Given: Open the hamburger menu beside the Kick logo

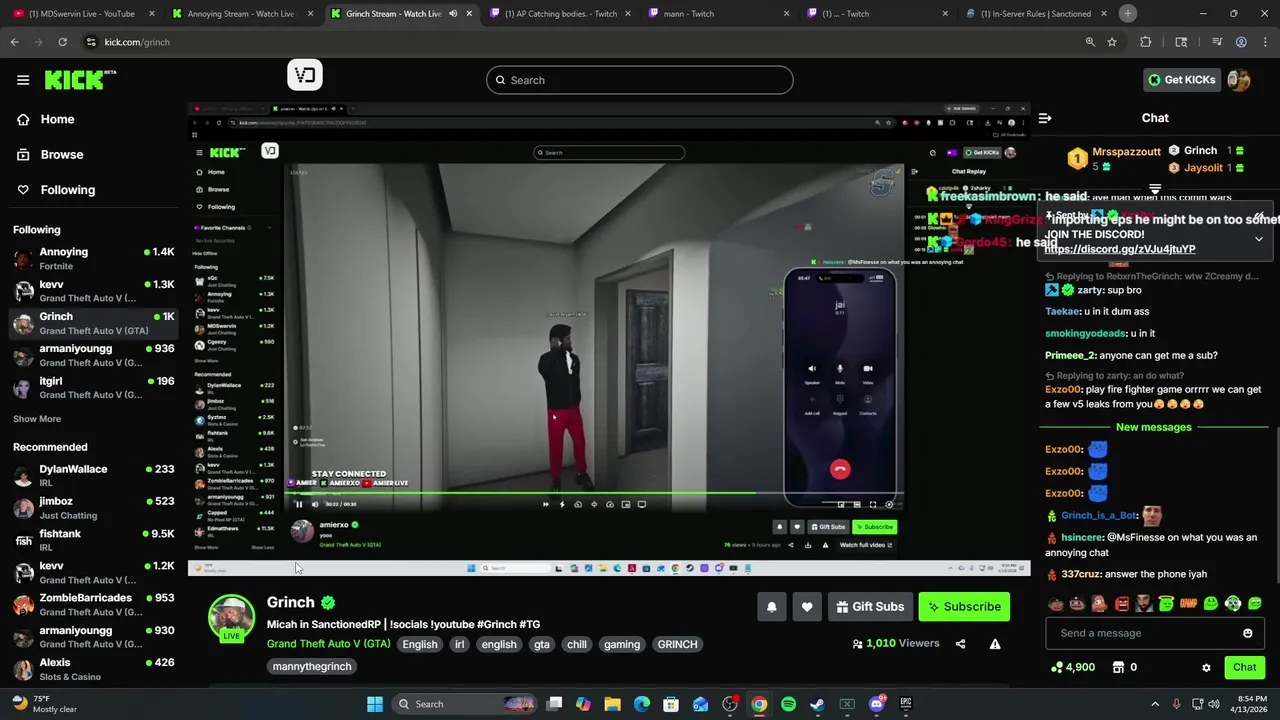Looking at the screenshot, I should [x=23, y=80].
